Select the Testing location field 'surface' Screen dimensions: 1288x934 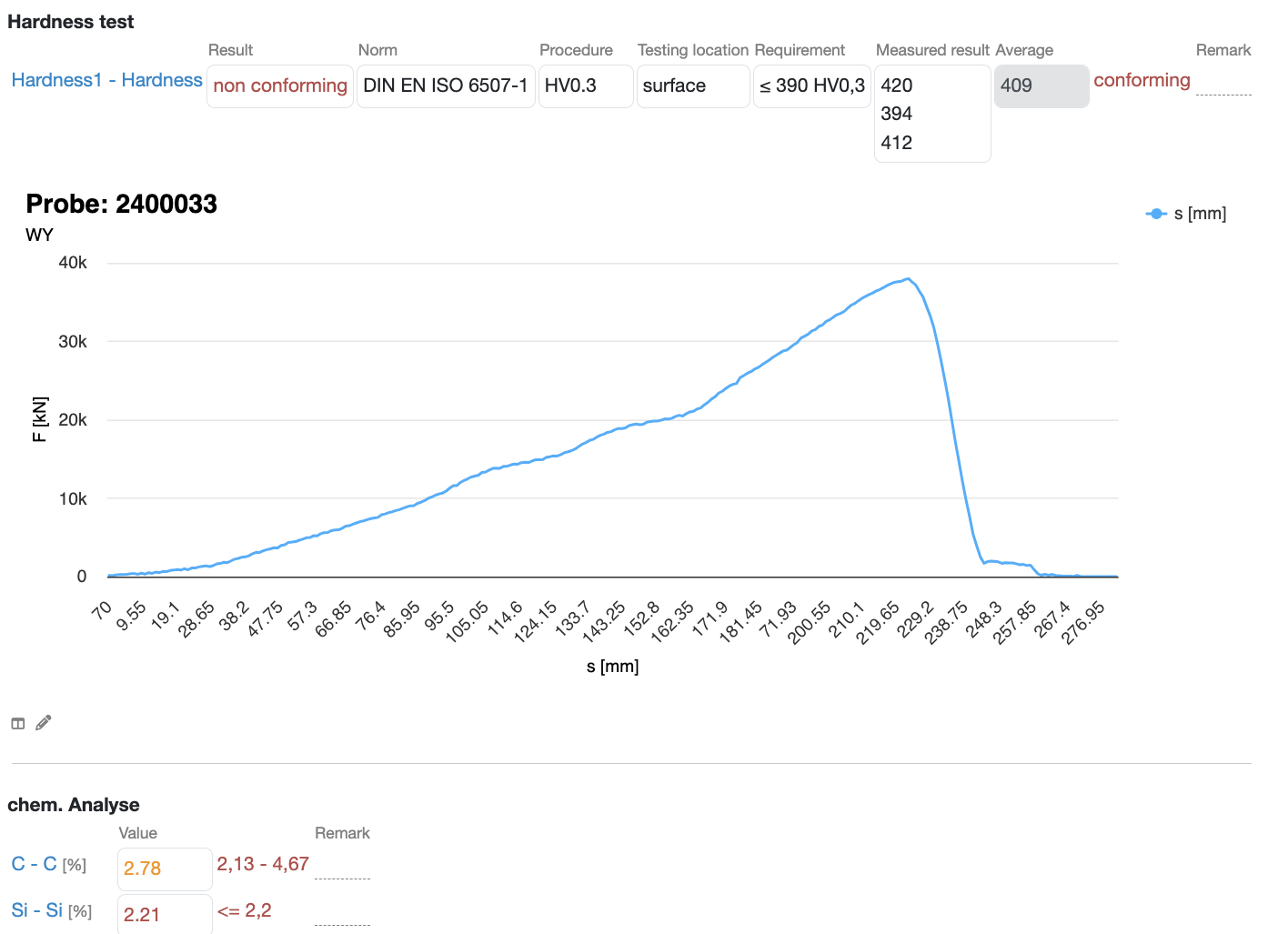click(x=693, y=86)
